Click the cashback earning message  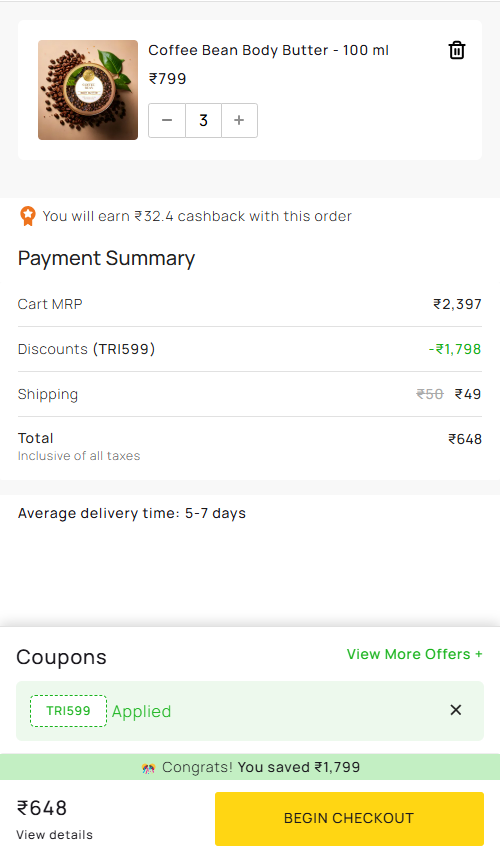pyautogui.click(x=197, y=216)
